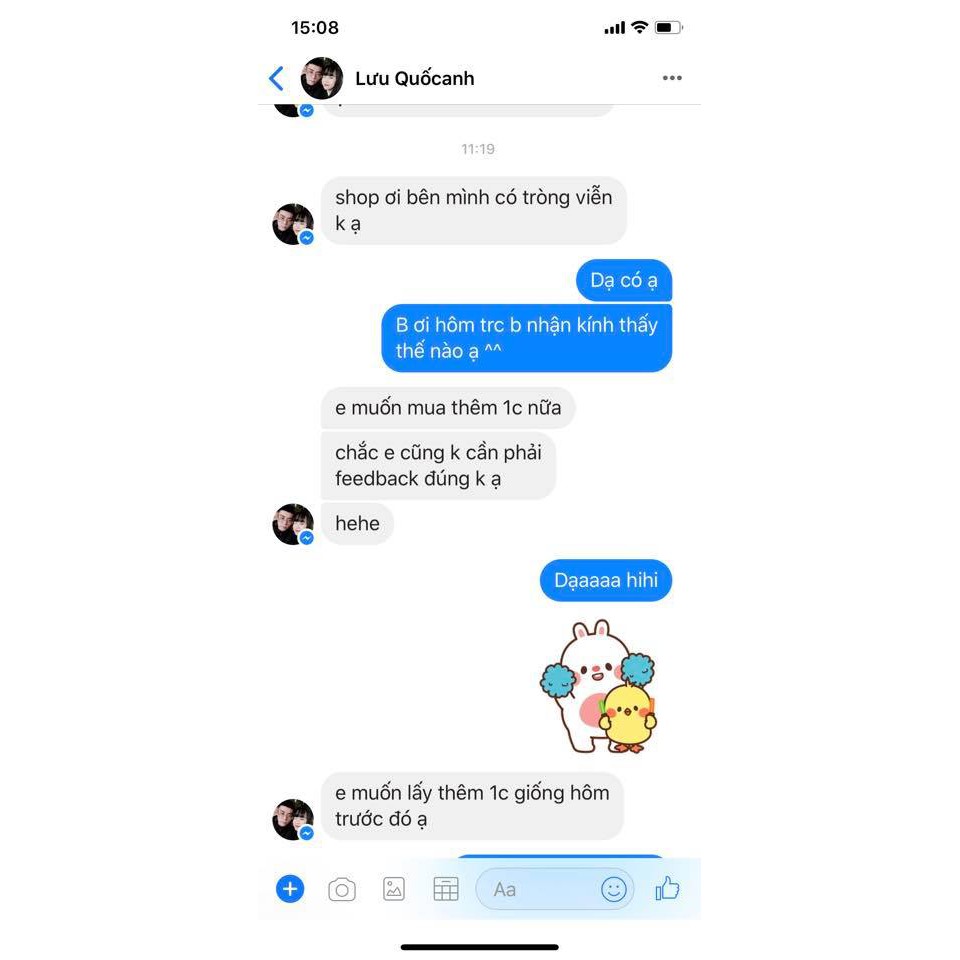960x960 pixels.
Task: Tap the bunny and chick sticker
Action: tap(599, 686)
